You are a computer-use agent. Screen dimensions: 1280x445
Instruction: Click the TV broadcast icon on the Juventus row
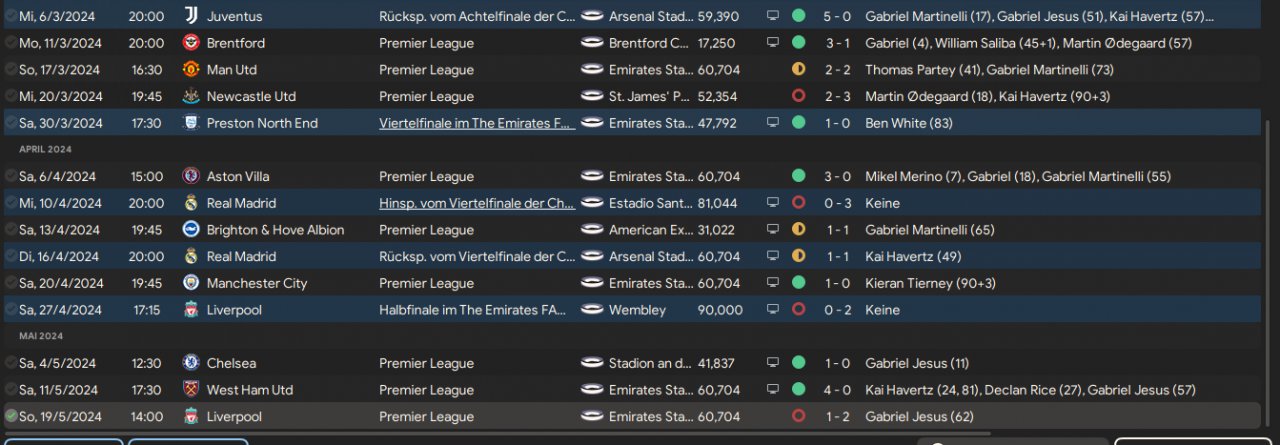772,16
